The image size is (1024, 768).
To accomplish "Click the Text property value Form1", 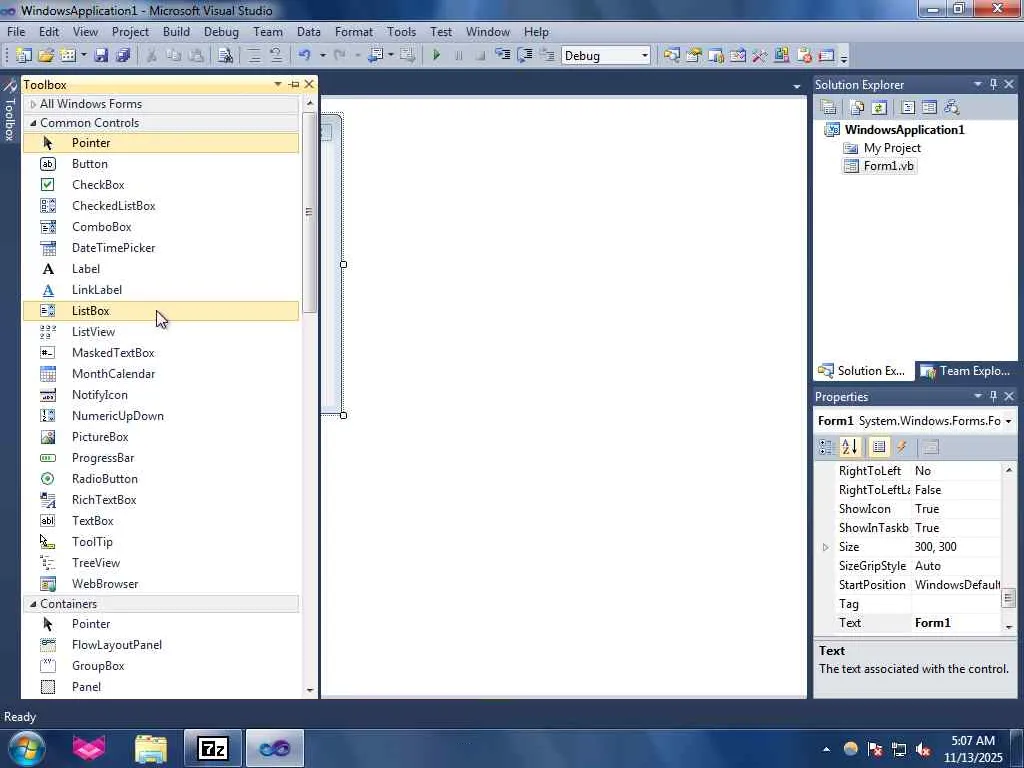I will pyautogui.click(x=956, y=623).
